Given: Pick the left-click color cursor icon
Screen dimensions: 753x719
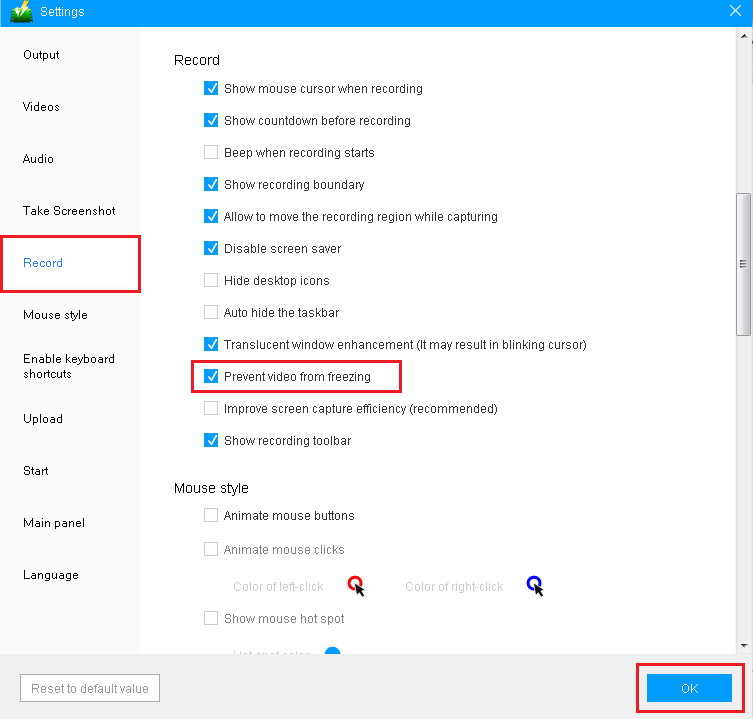Looking at the screenshot, I should coord(356,585).
